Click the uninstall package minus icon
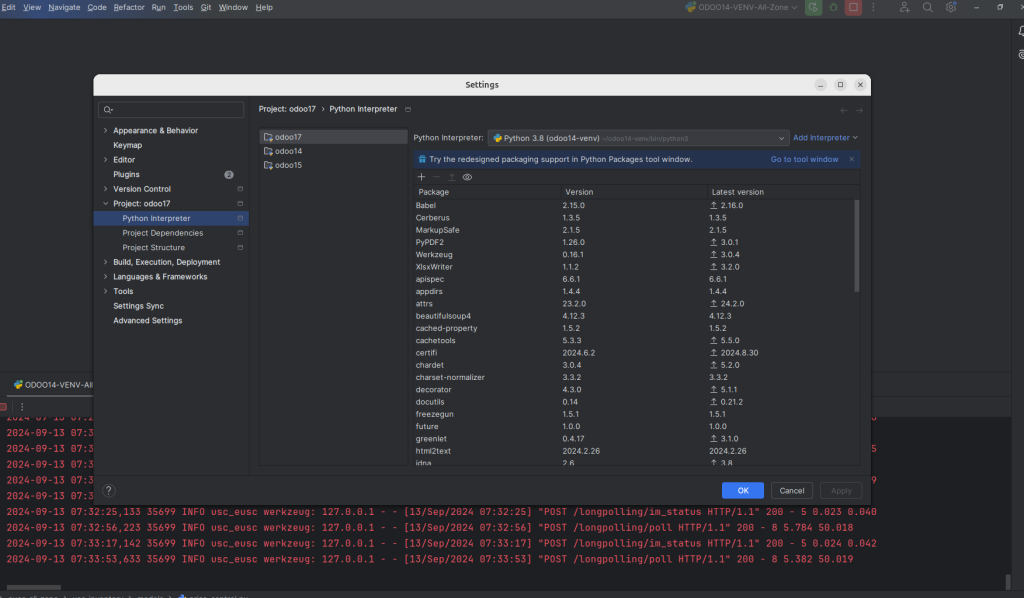Image resolution: width=1024 pixels, height=598 pixels. 436,177
